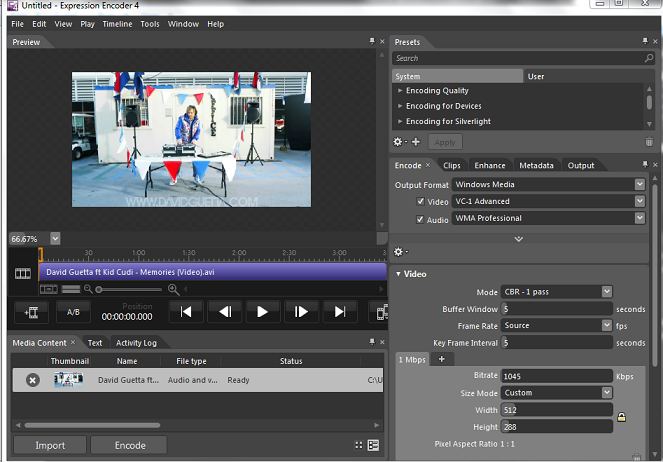Open the preview zoom percentage dropdown

tap(55, 238)
